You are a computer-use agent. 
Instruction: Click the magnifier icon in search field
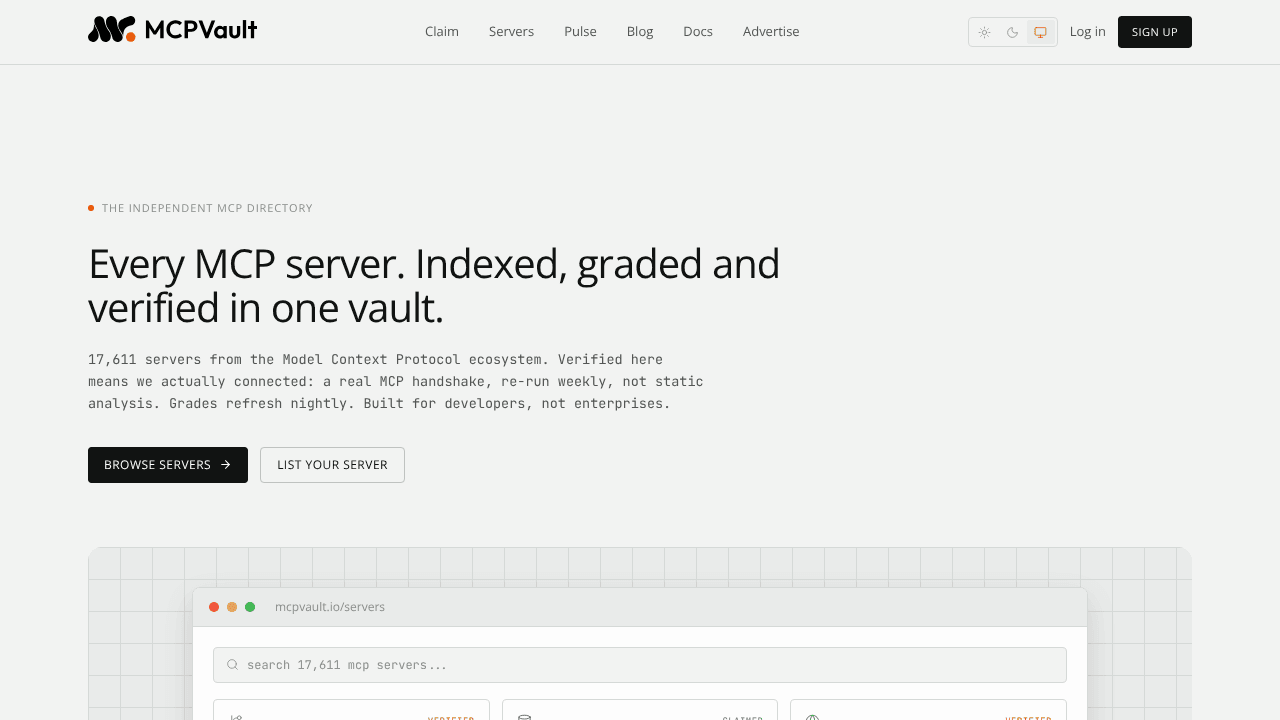[x=233, y=665]
